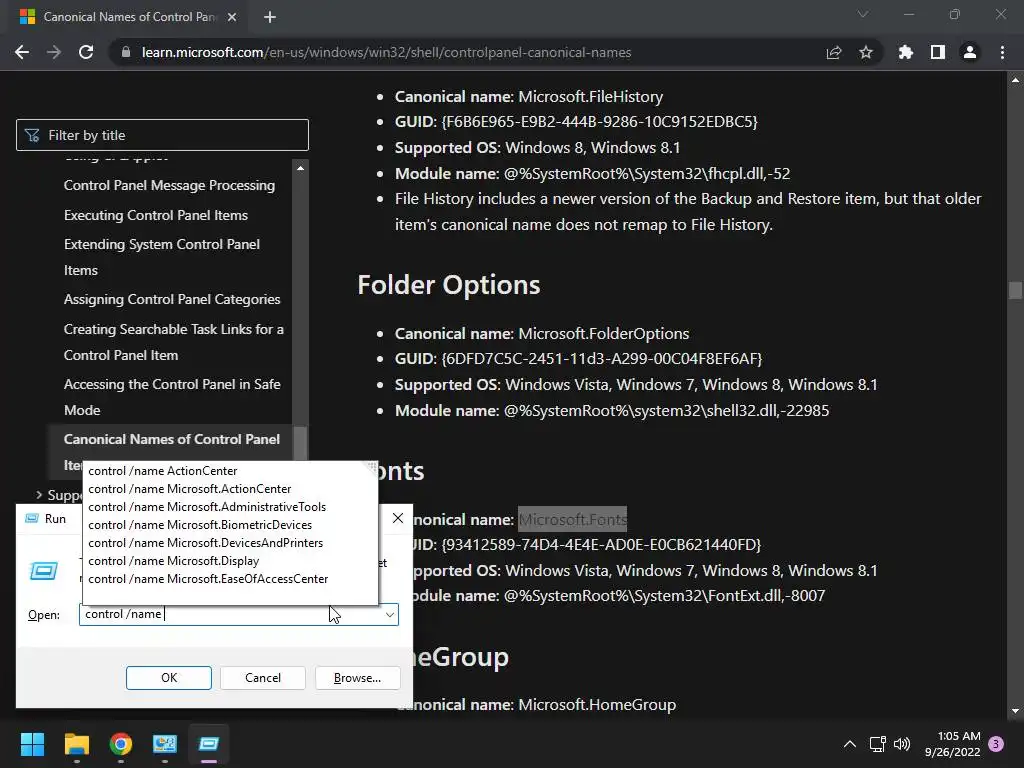Click sidebar scrollbar up arrow
The image size is (1024, 768).
click(x=300, y=168)
